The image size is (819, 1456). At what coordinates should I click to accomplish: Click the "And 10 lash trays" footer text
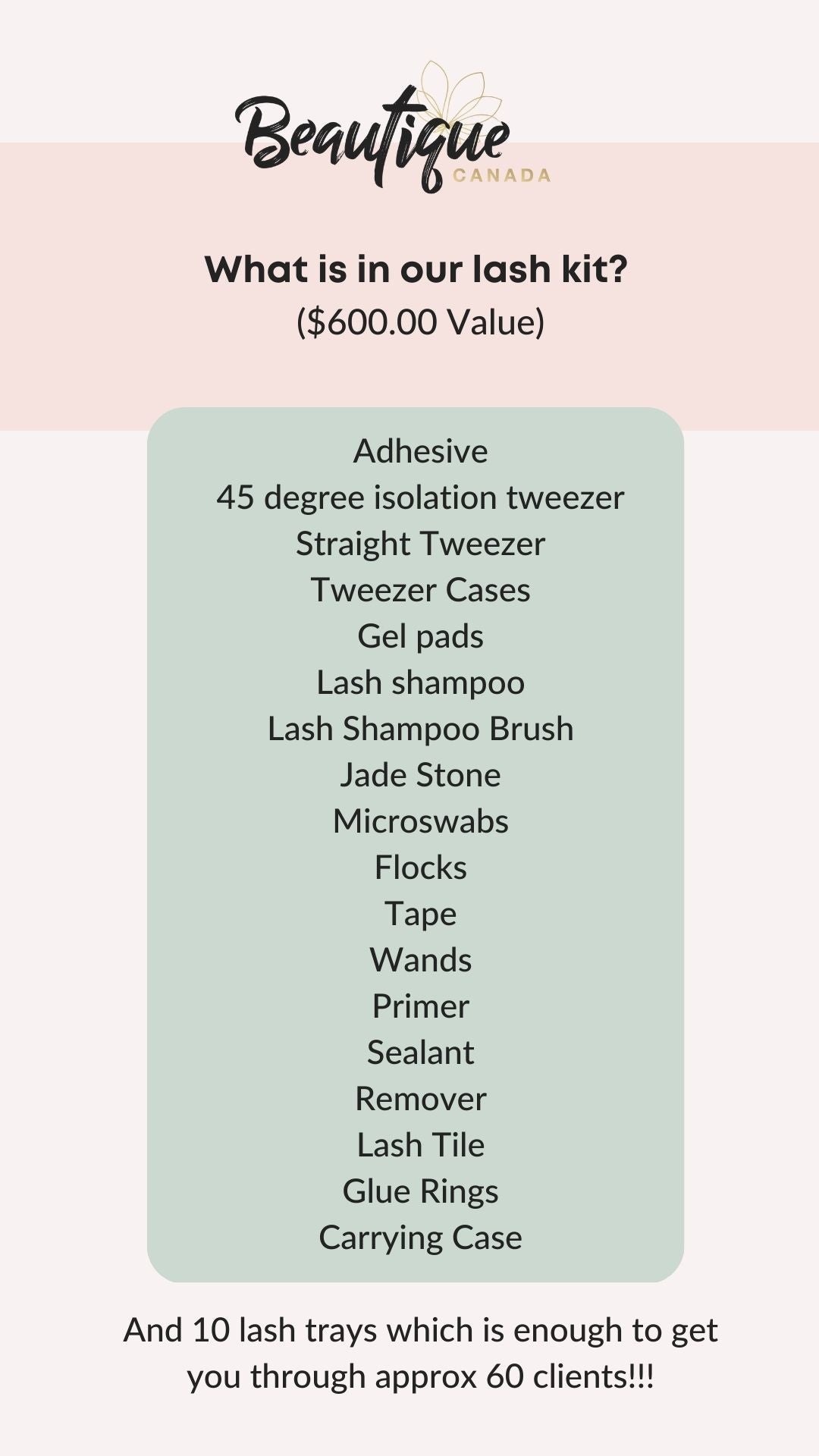coord(420,1353)
